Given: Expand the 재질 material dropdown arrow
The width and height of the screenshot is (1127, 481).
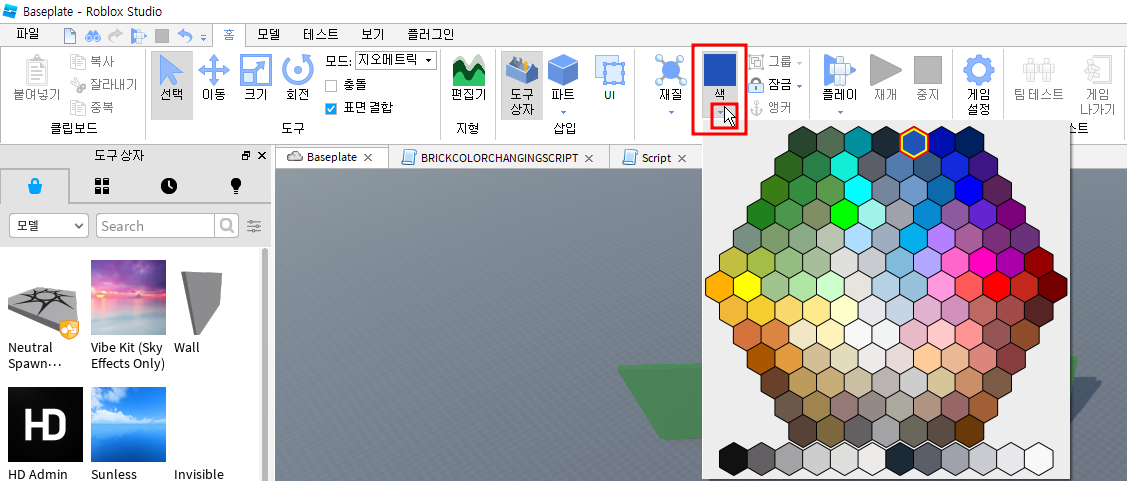Looking at the screenshot, I should coord(671,112).
